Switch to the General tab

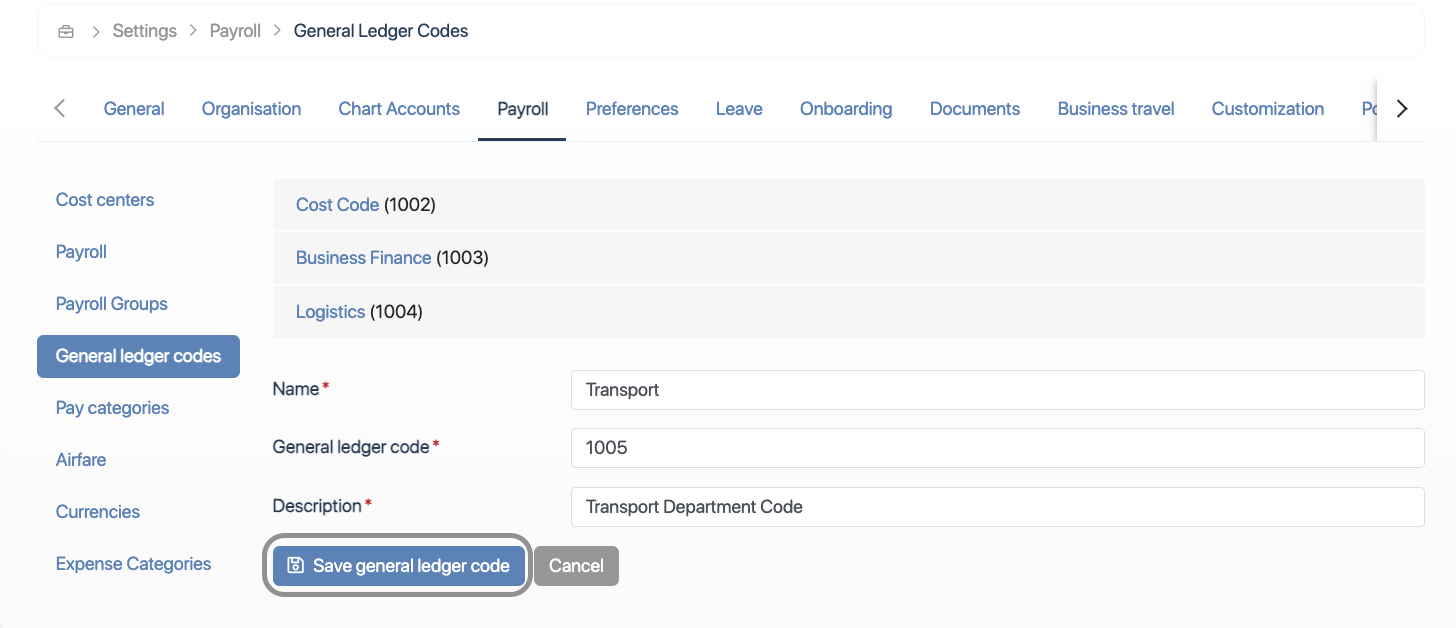click(134, 109)
